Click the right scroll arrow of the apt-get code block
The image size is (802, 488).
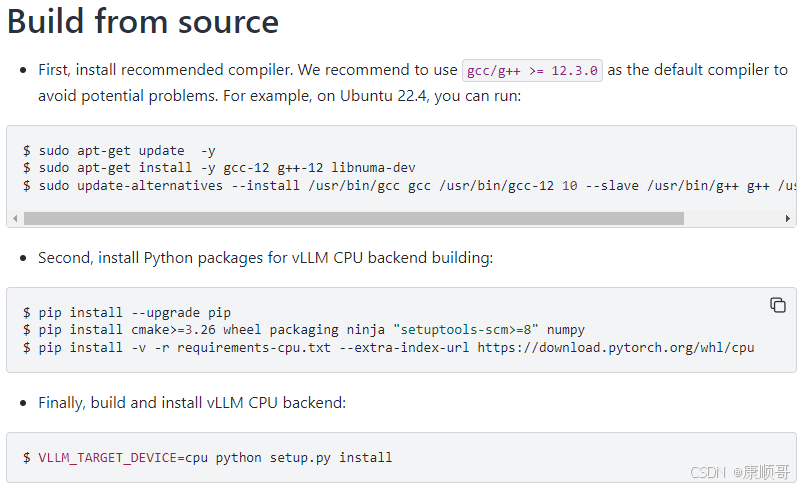(x=788, y=218)
